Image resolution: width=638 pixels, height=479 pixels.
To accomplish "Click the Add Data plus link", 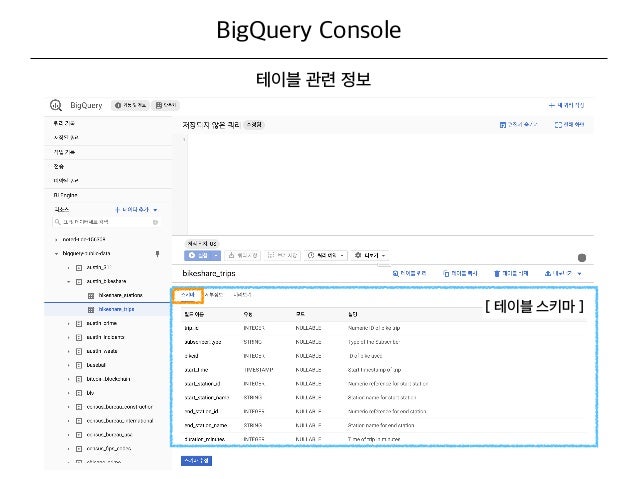I will 132,210.
